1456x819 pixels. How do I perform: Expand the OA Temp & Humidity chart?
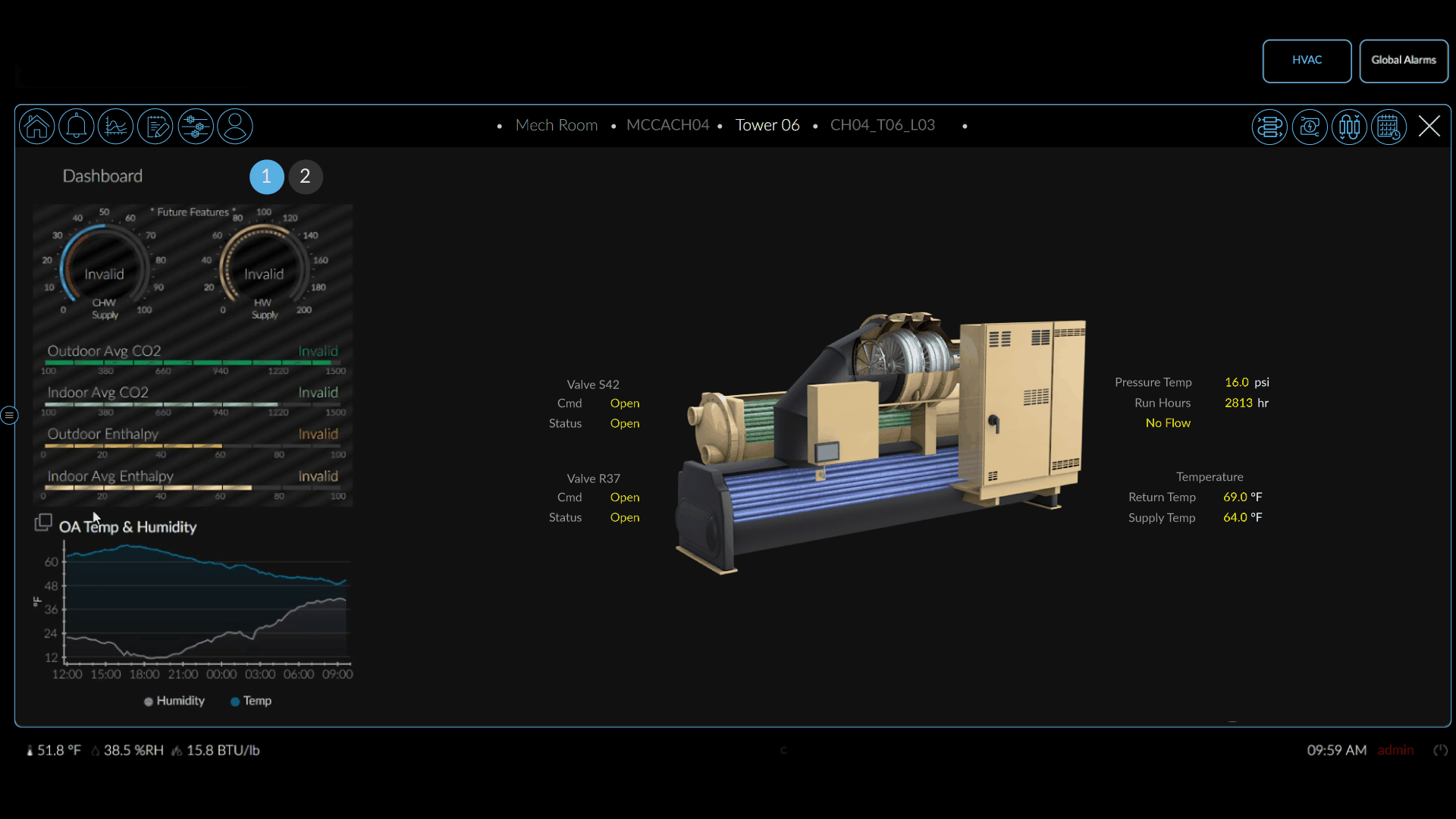[x=43, y=522]
